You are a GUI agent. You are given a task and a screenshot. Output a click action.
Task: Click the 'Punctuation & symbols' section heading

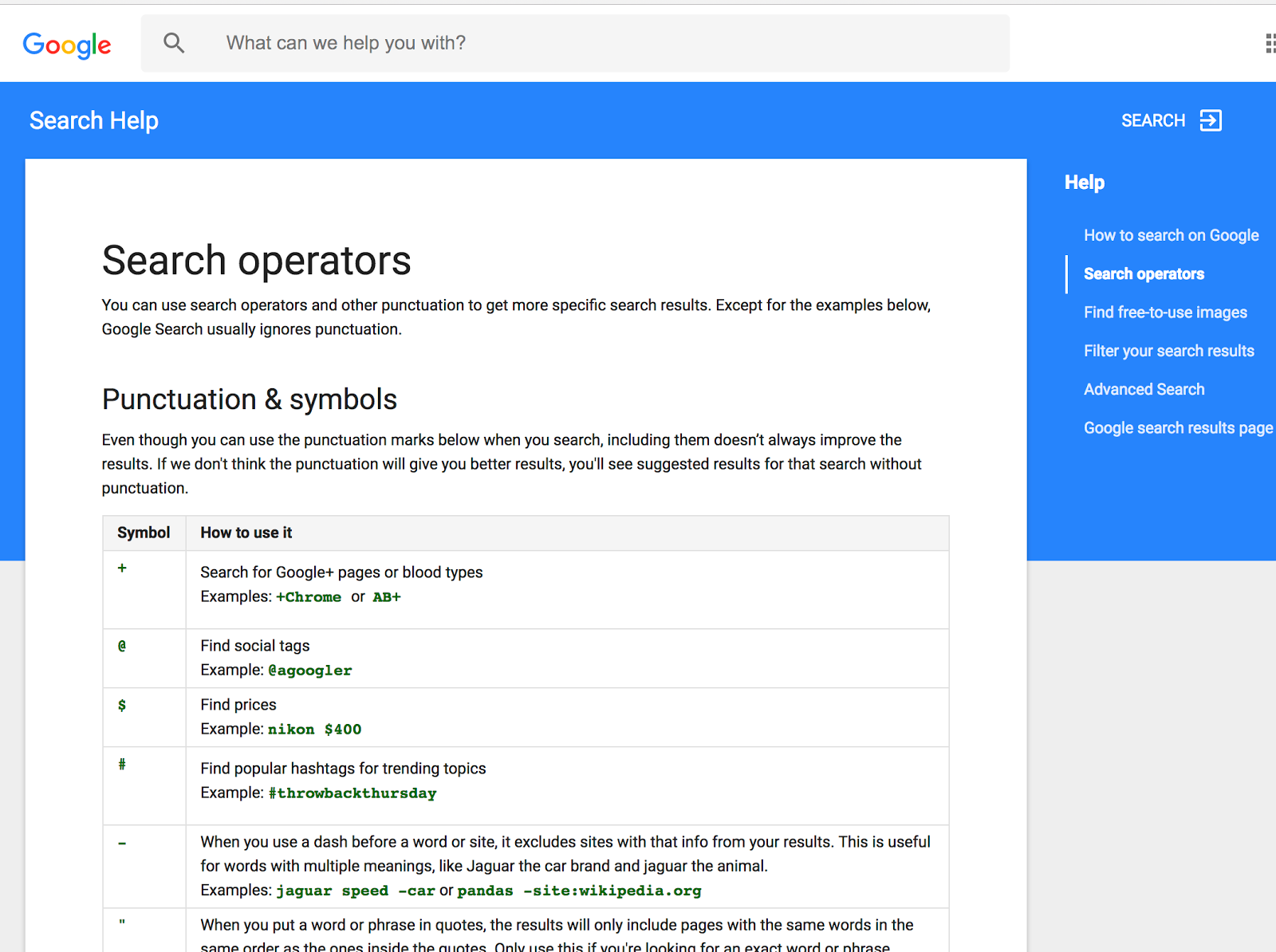pos(250,399)
